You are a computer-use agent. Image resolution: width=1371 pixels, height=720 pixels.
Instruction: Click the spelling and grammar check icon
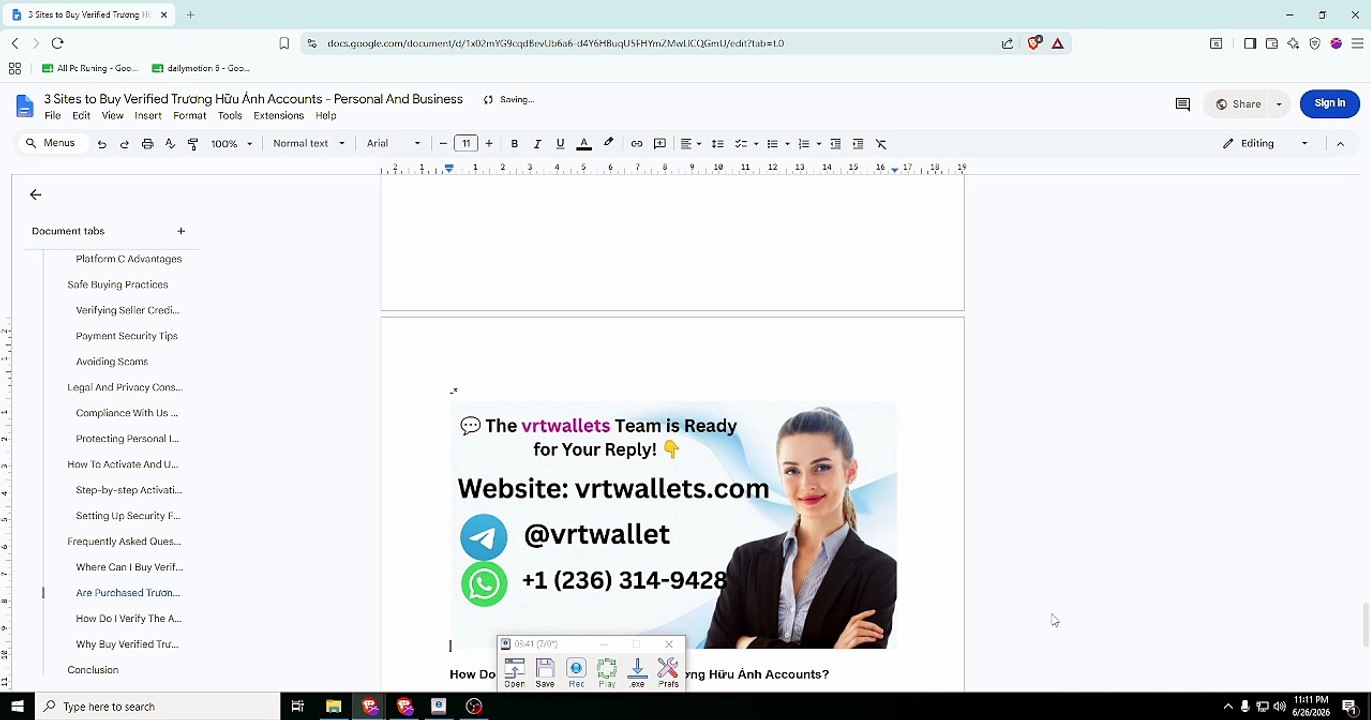pyautogui.click(x=170, y=144)
